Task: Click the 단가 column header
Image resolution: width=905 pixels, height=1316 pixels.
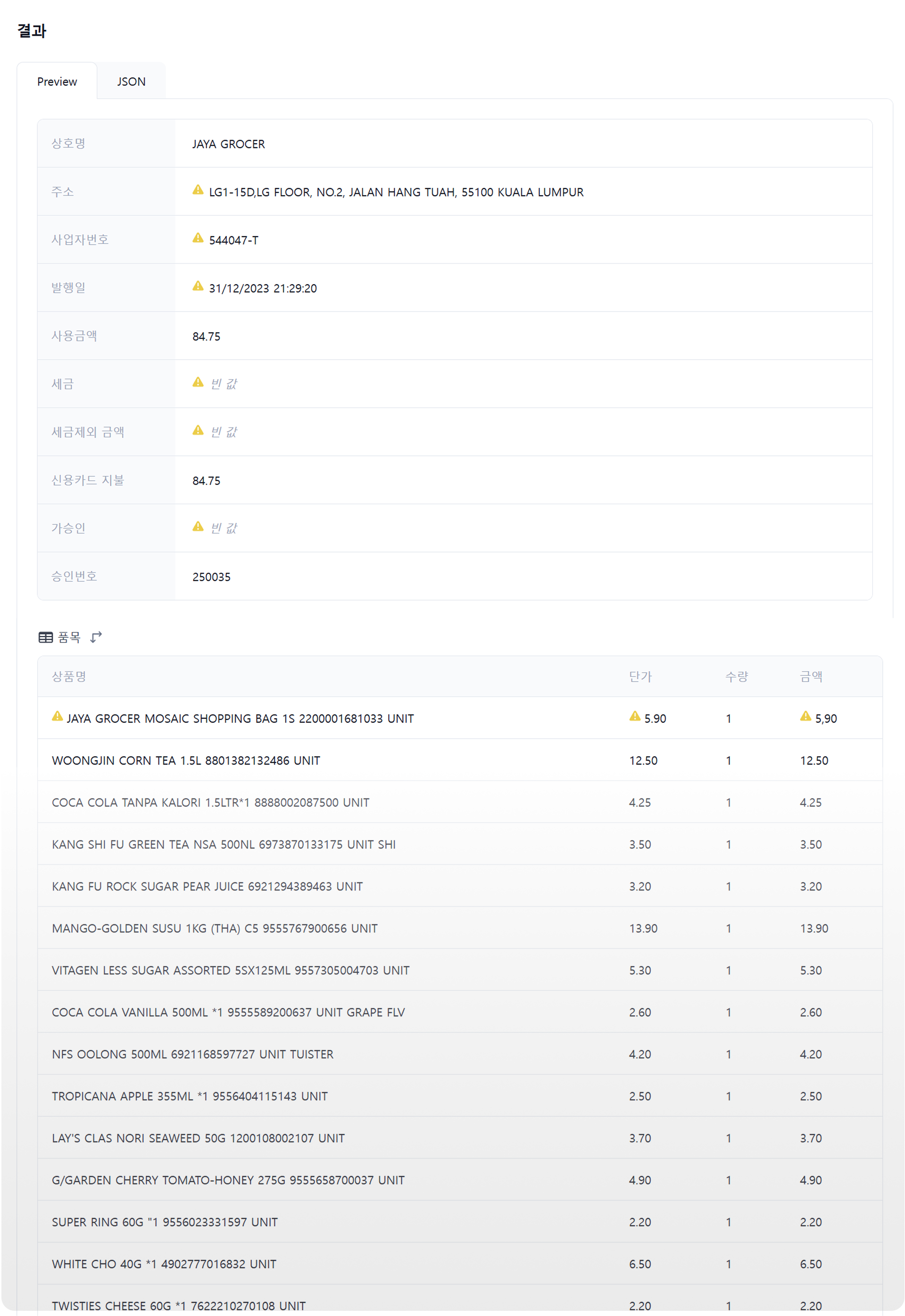Action: (641, 677)
